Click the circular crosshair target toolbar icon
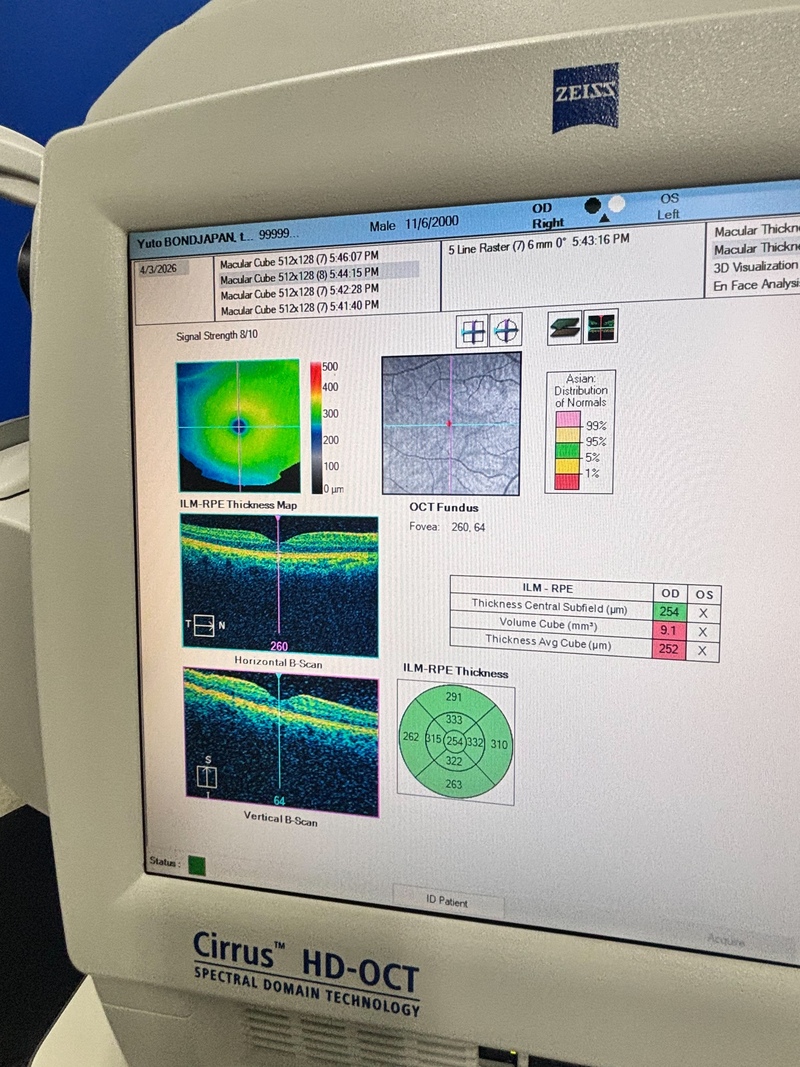 coord(506,330)
